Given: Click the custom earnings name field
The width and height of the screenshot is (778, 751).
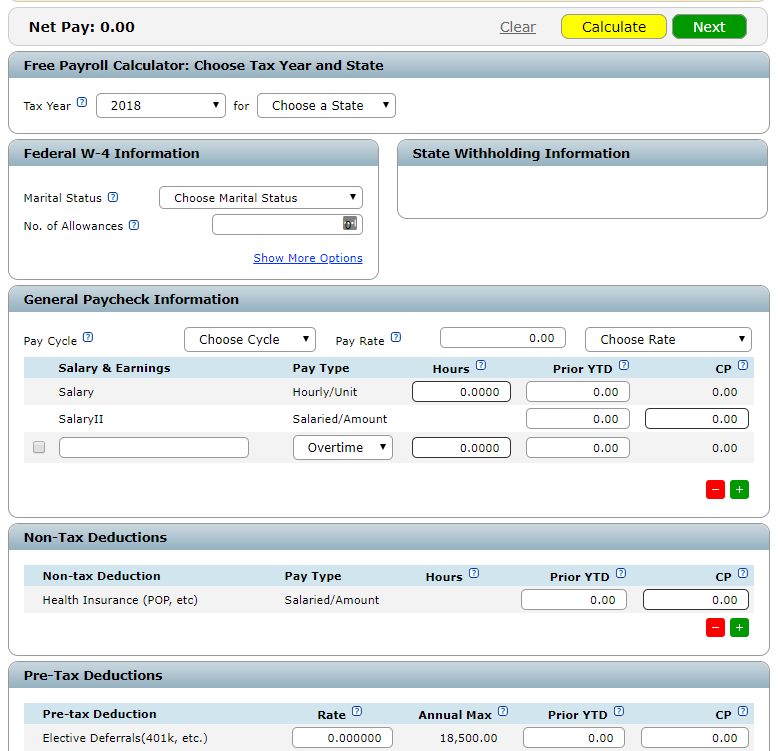Looking at the screenshot, I should point(154,447).
